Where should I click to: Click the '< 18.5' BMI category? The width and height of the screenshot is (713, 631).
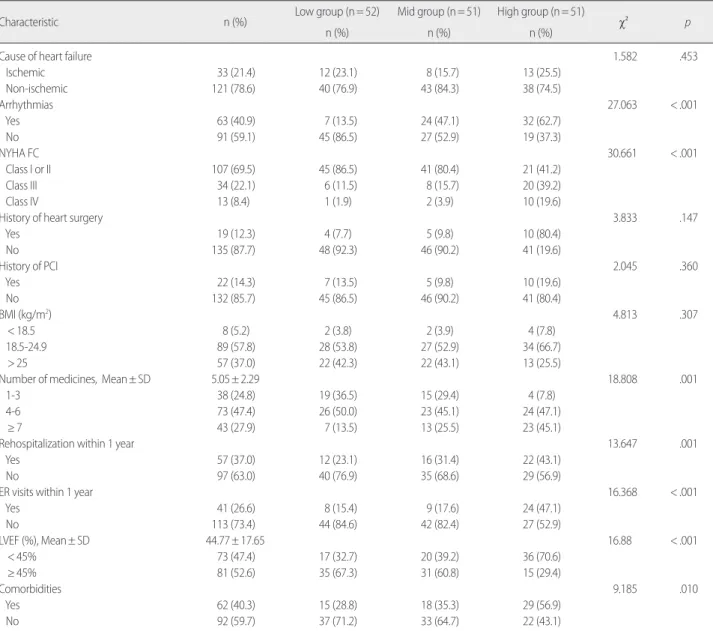[x=21, y=331]
